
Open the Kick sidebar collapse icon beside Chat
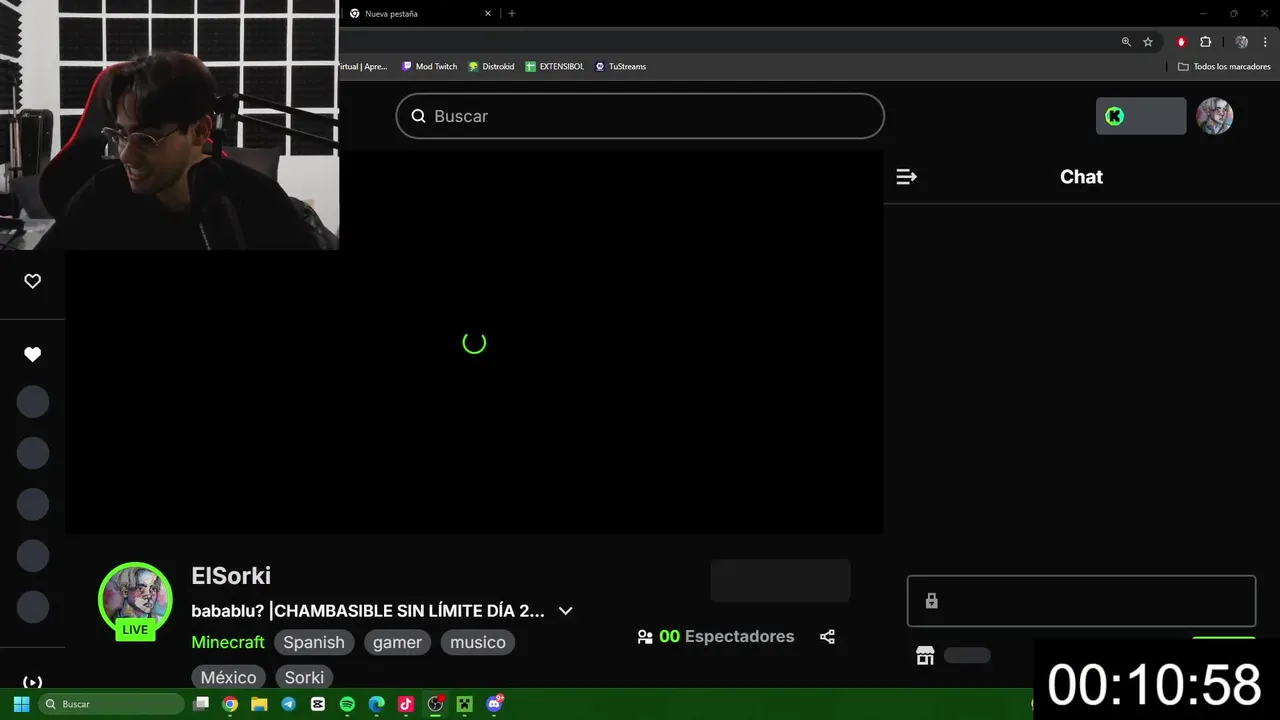pos(906,177)
